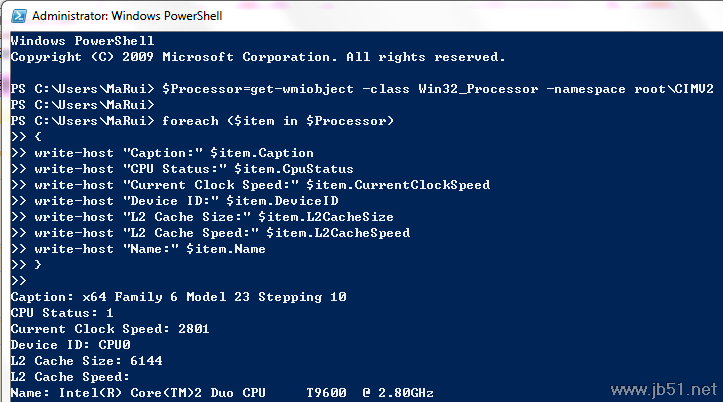Click the output "Caption: x64 Family 6" line
The width and height of the screenshot is (723, 402).
point(178,297)
